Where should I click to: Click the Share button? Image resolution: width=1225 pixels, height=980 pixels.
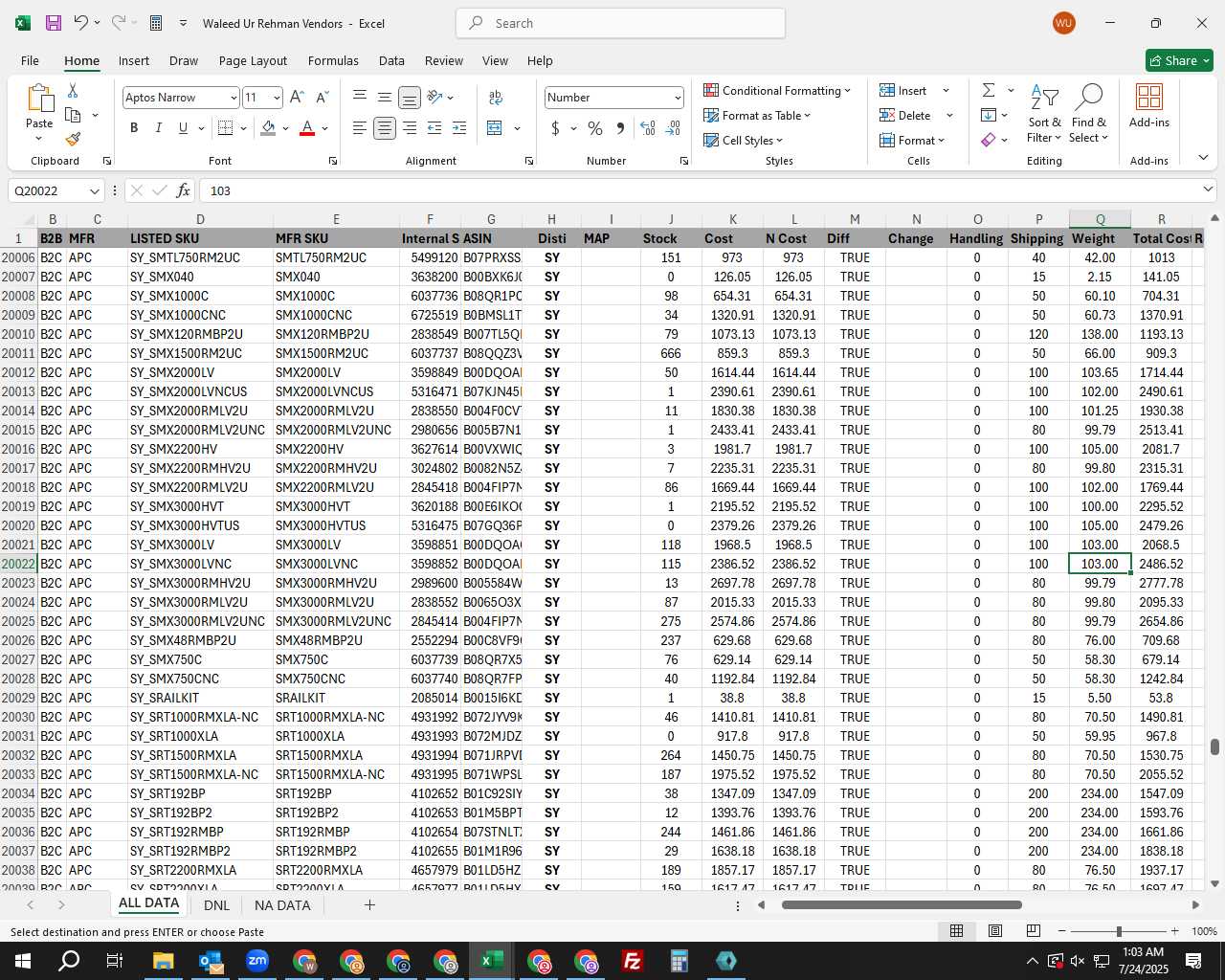(1179, 60)
